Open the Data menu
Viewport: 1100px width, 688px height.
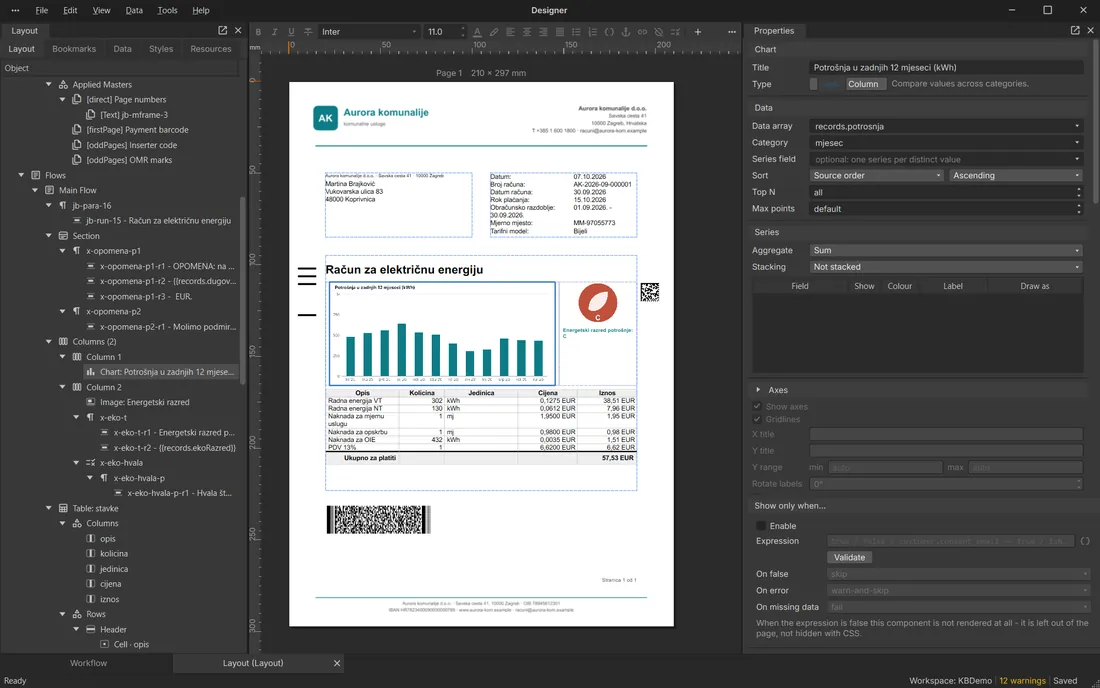click(134, 11)
